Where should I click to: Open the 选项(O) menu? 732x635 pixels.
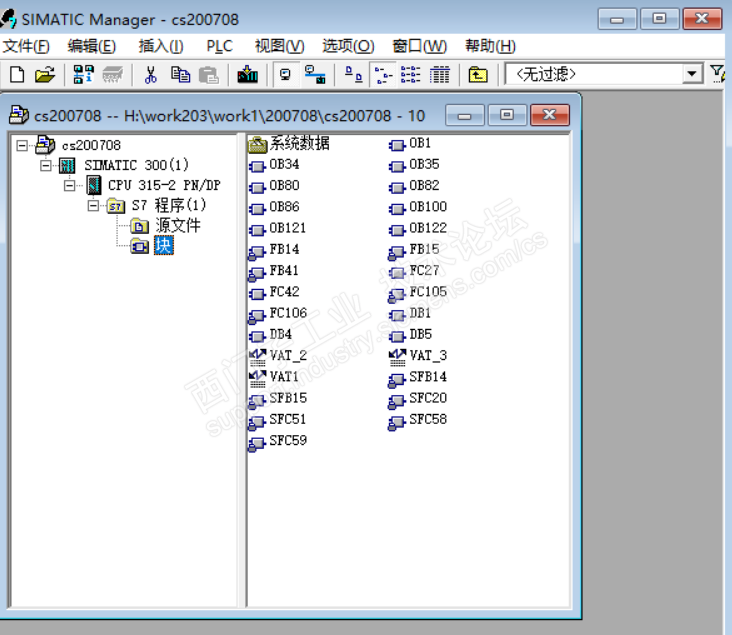pyautogui.click(x=348, y=46)
